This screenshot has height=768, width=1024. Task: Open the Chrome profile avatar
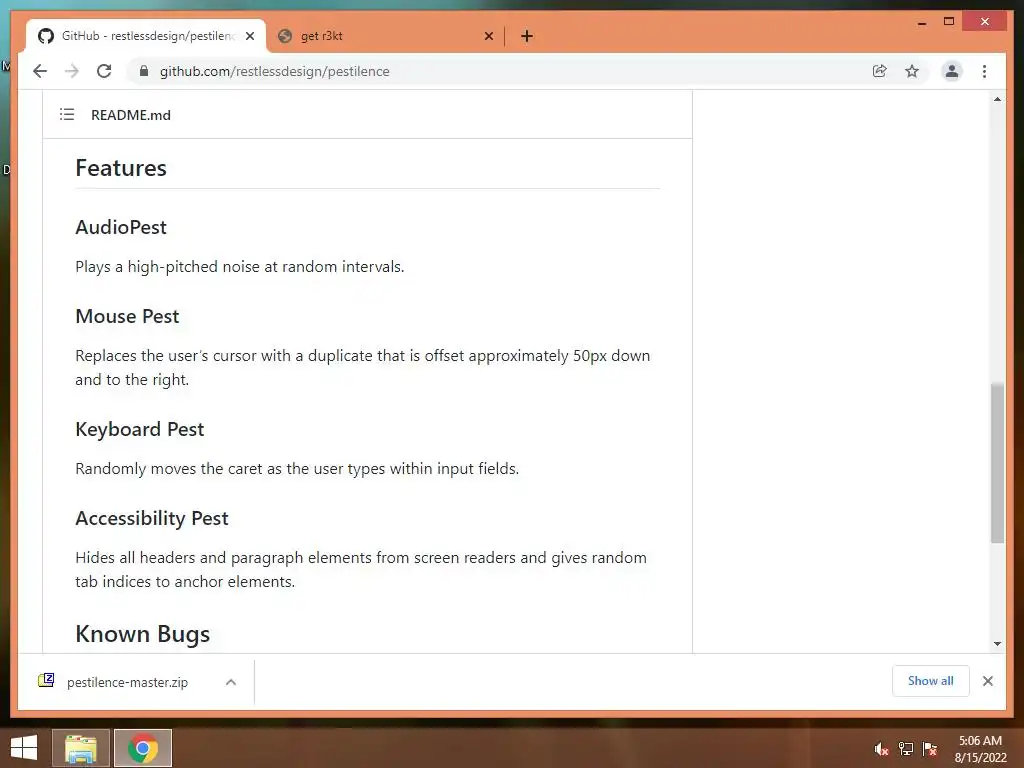(952, 71)
